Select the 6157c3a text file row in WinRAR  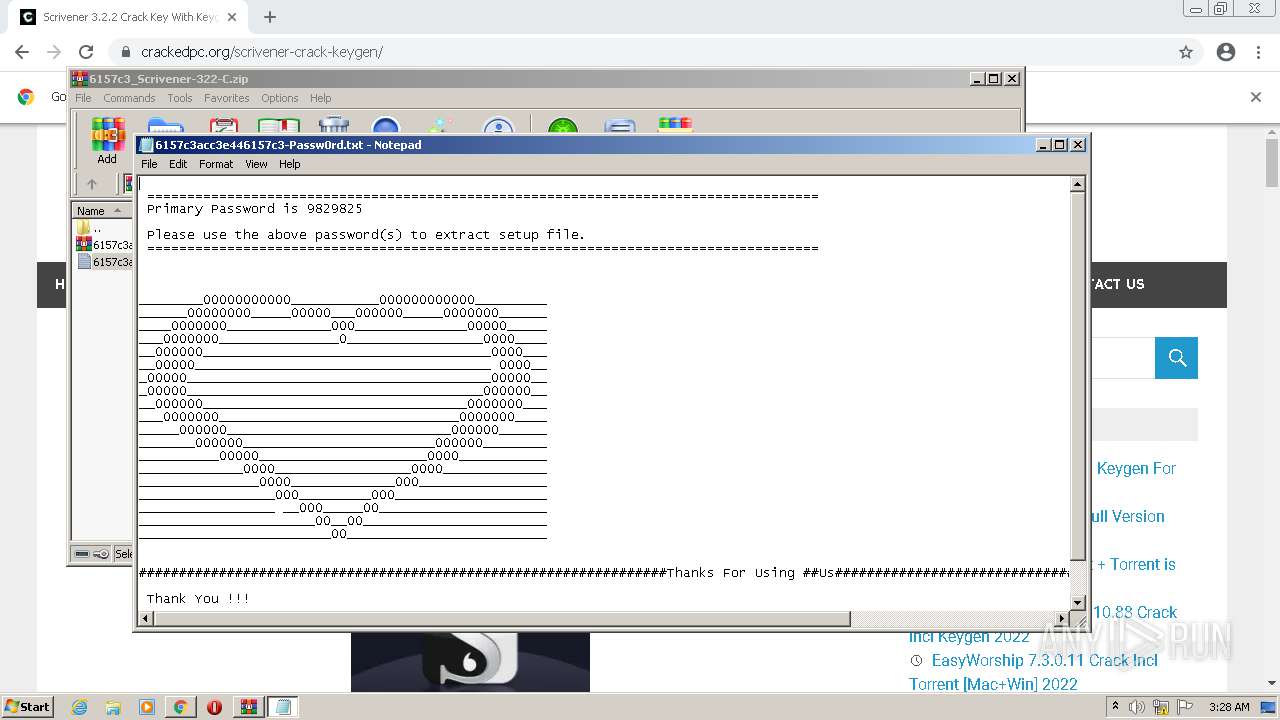tap(104, 262)
